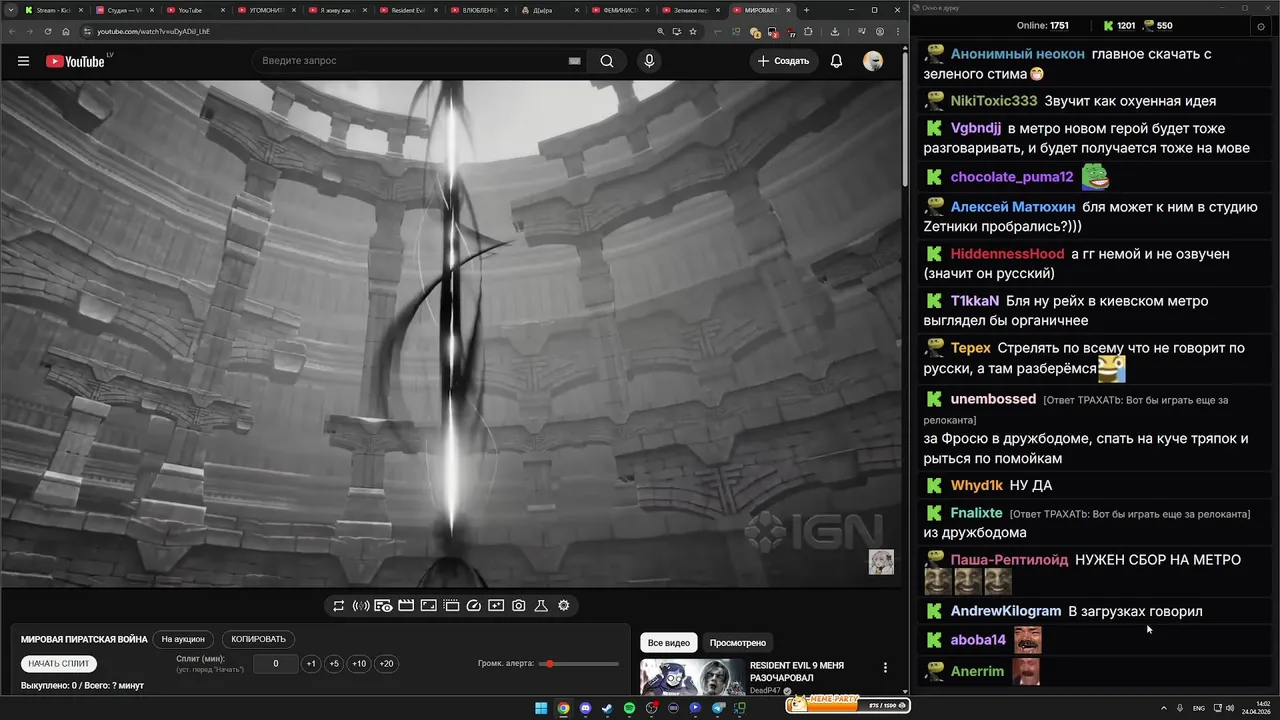Add +1 minute to split
Image resolution: width=1280 pixels, height=720 pixels.
coord(311,664)
